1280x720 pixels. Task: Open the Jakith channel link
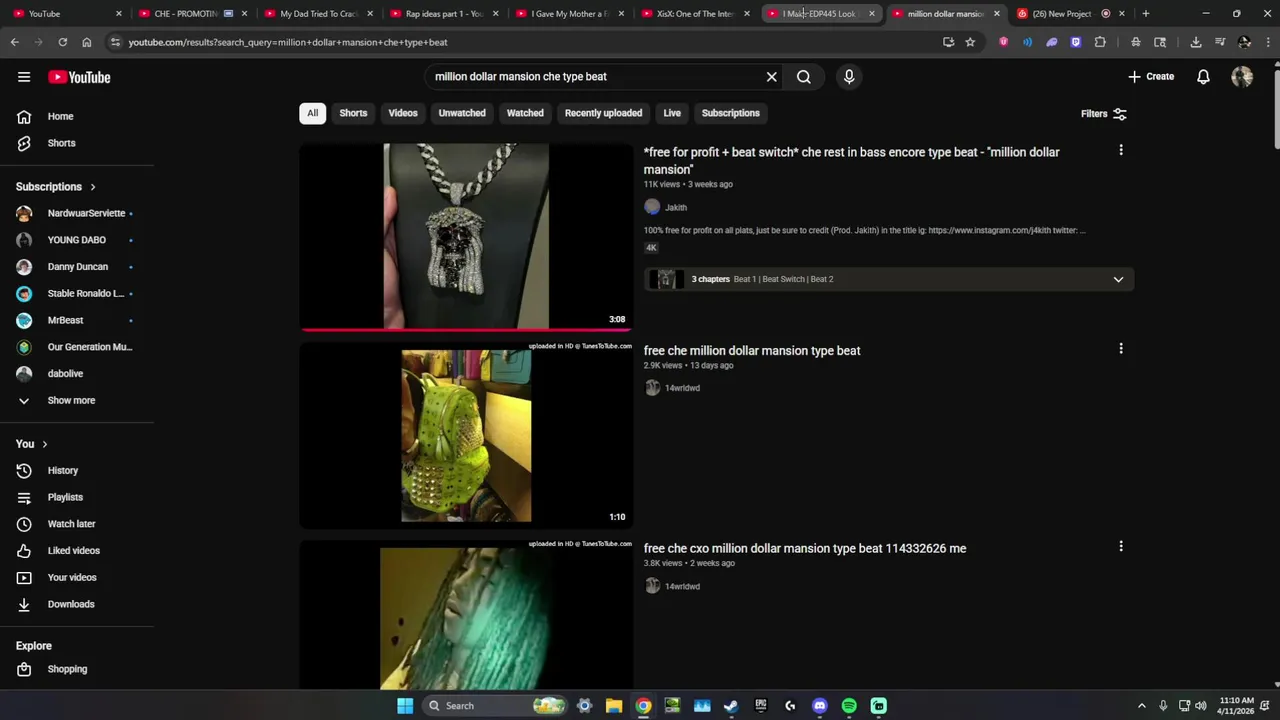676,207
